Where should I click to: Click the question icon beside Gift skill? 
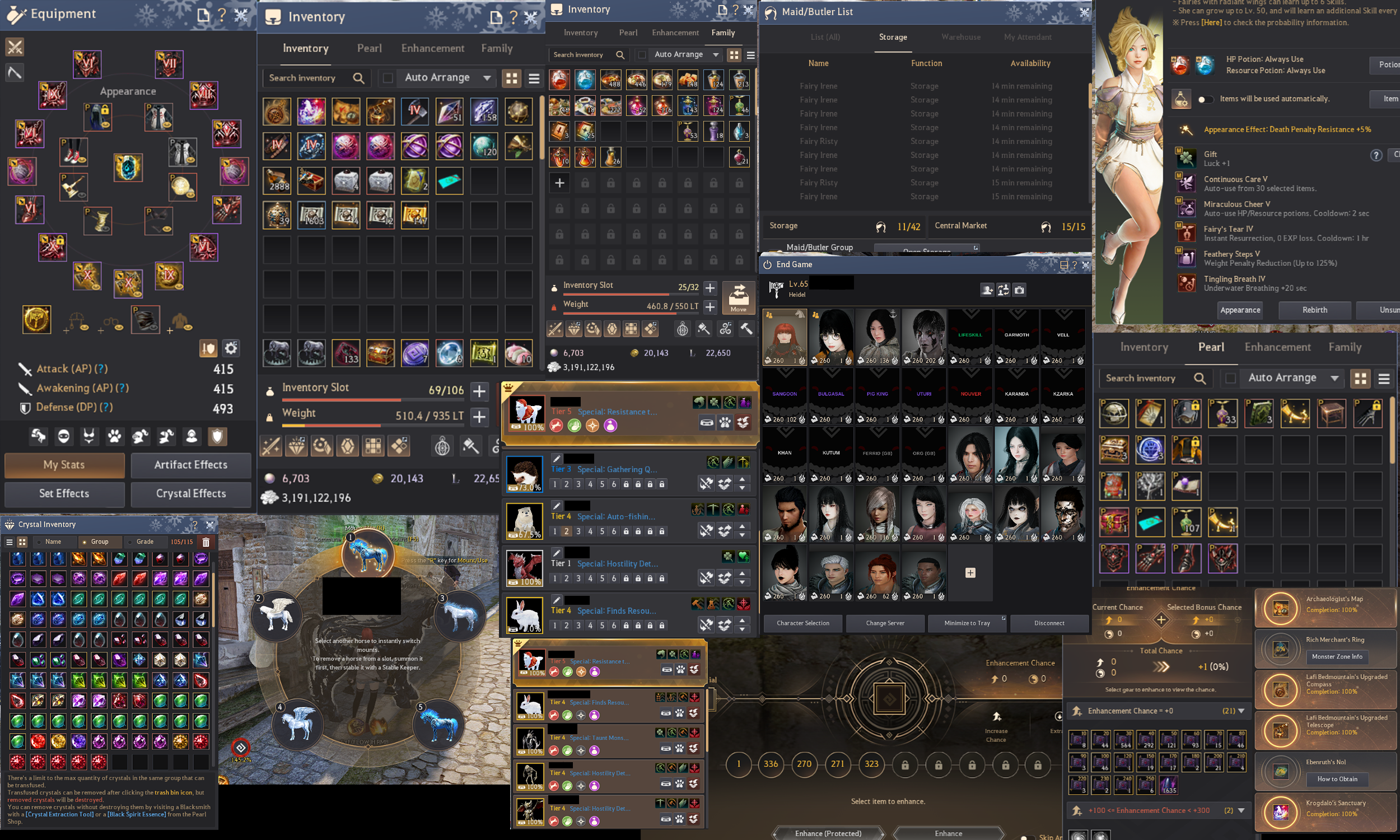tap(1376, 155)
